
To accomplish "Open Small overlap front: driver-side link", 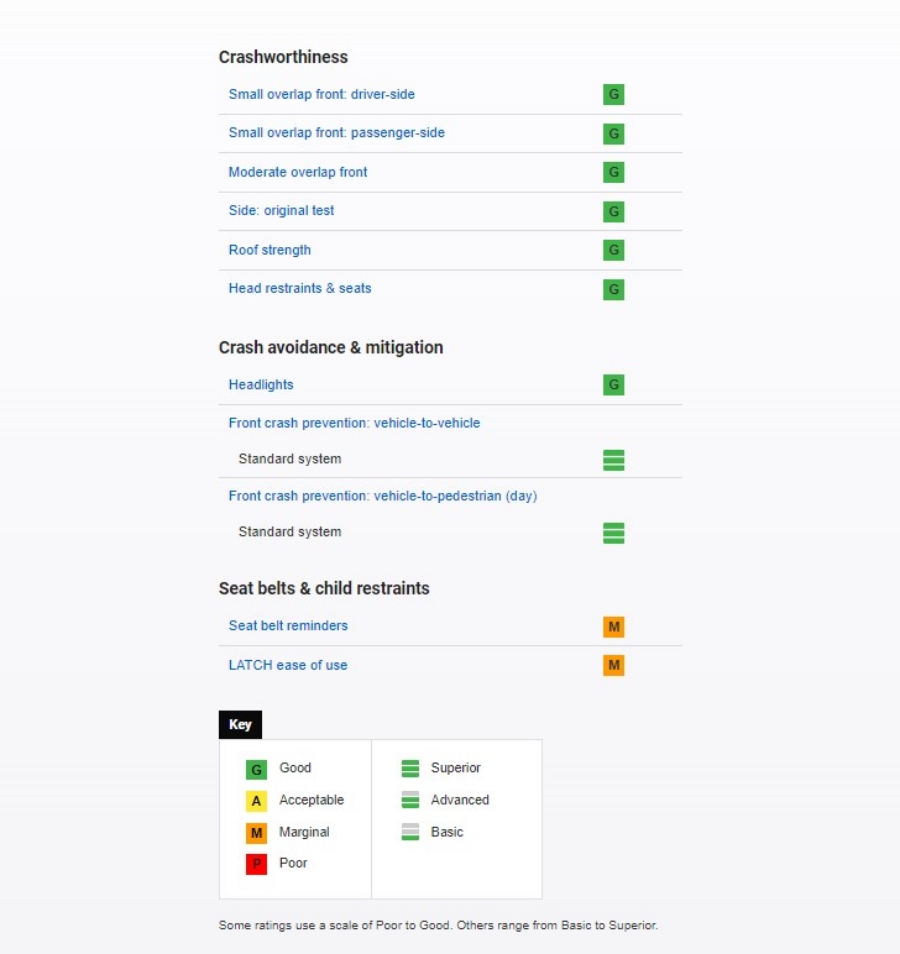I will tap(321, 94).
